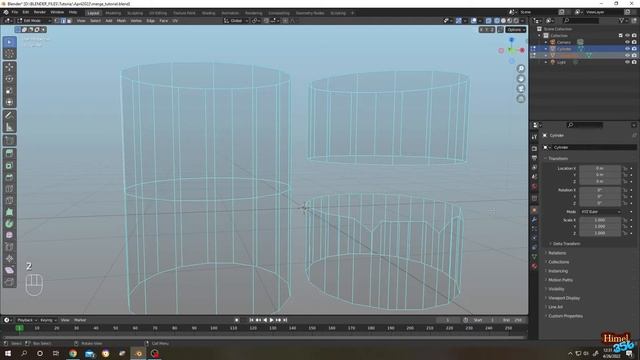Hide the Light object in outliner

[x=627, y=62]
